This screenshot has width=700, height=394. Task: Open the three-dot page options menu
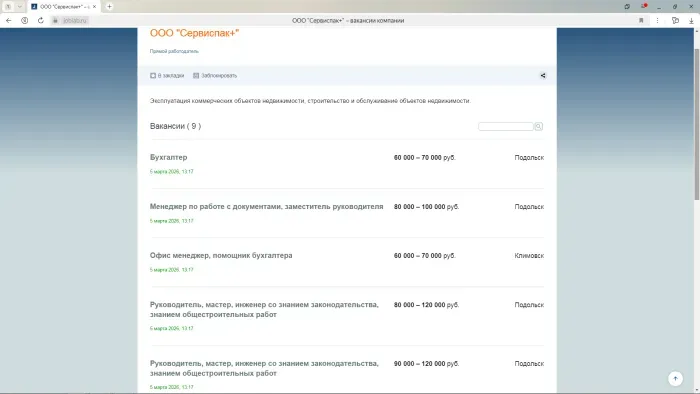pyautogui.click(x=657, y=21)
